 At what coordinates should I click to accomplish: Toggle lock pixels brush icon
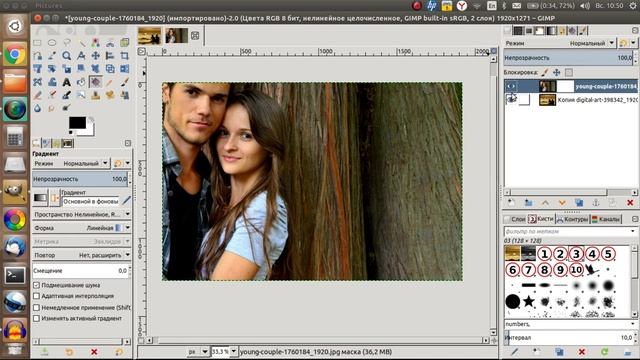tap(544, 72)
